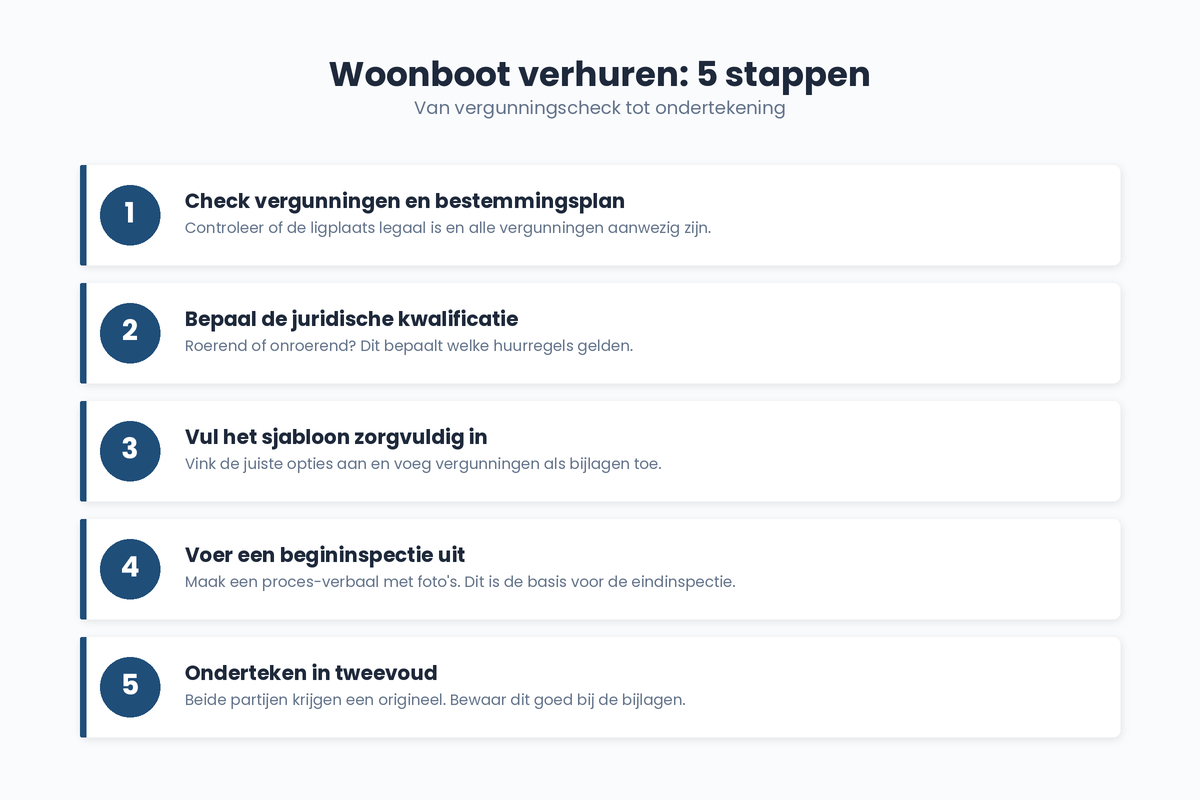Toggle completion of step 'Voer een begininspectie uit'
1200x800 pixels.
coord(600,569)
